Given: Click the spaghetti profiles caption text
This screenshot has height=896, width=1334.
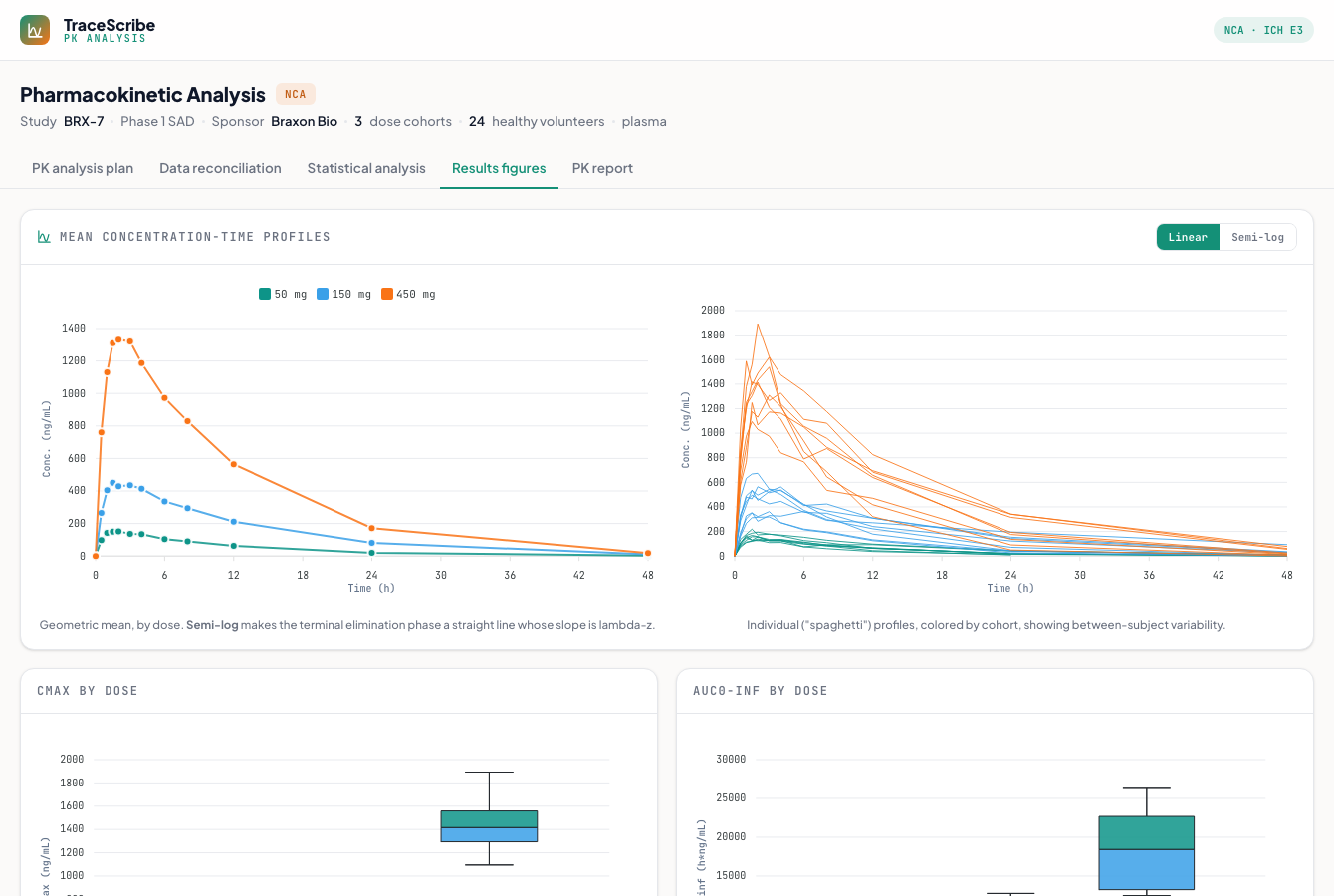Looking at the screenshot, I should [x=986, y=625].
